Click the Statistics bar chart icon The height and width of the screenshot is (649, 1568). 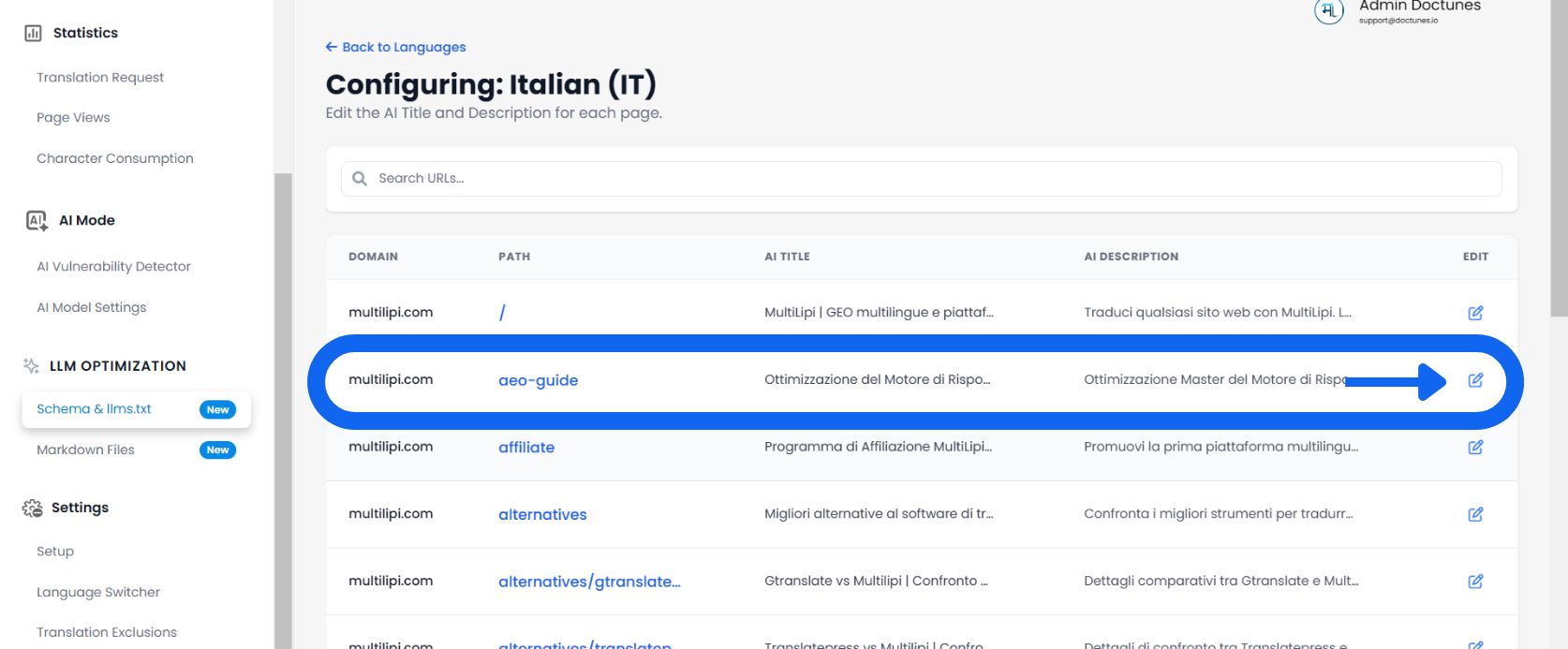pos(33,33)
